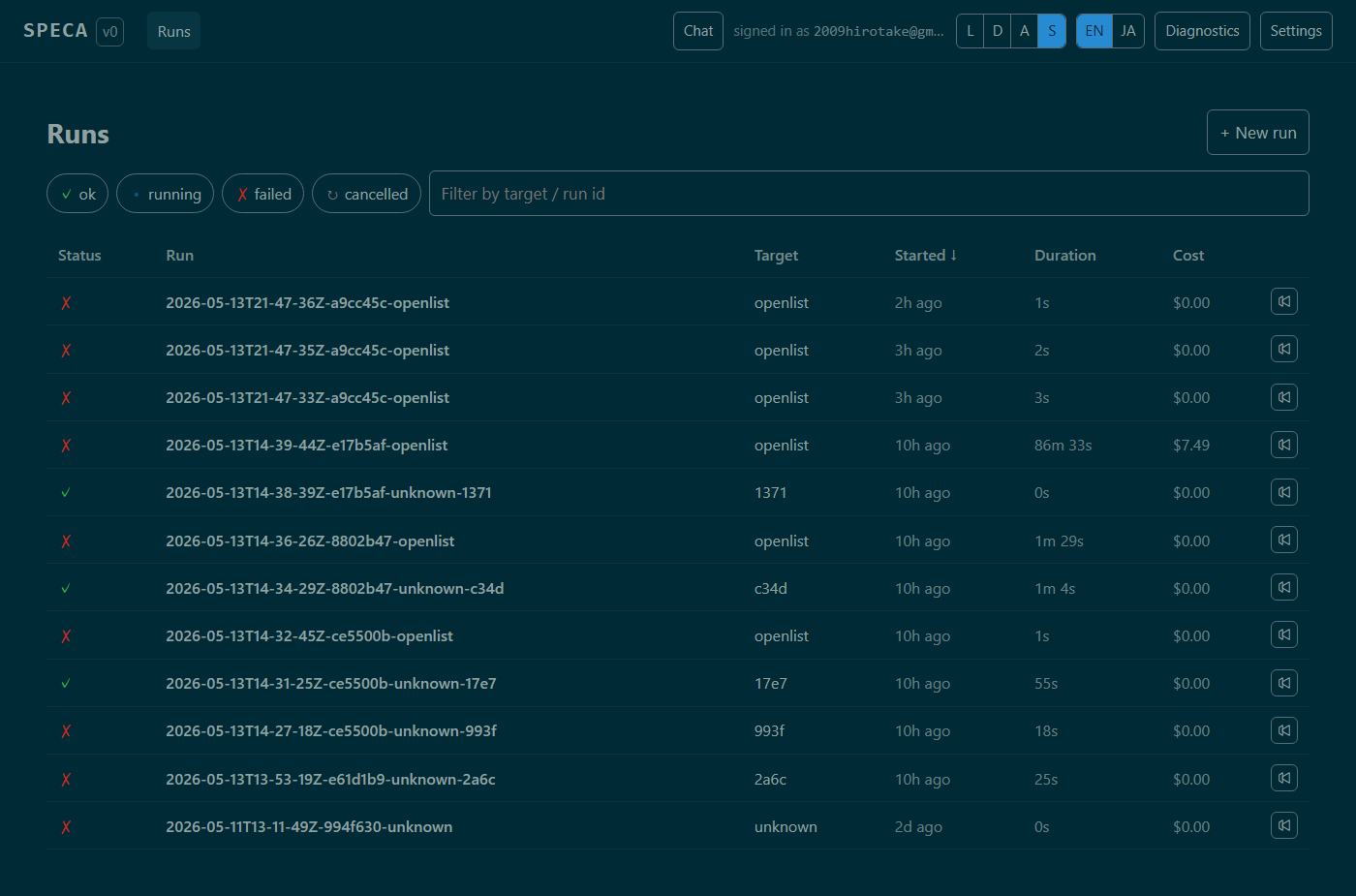Click the Status column header

79,256
